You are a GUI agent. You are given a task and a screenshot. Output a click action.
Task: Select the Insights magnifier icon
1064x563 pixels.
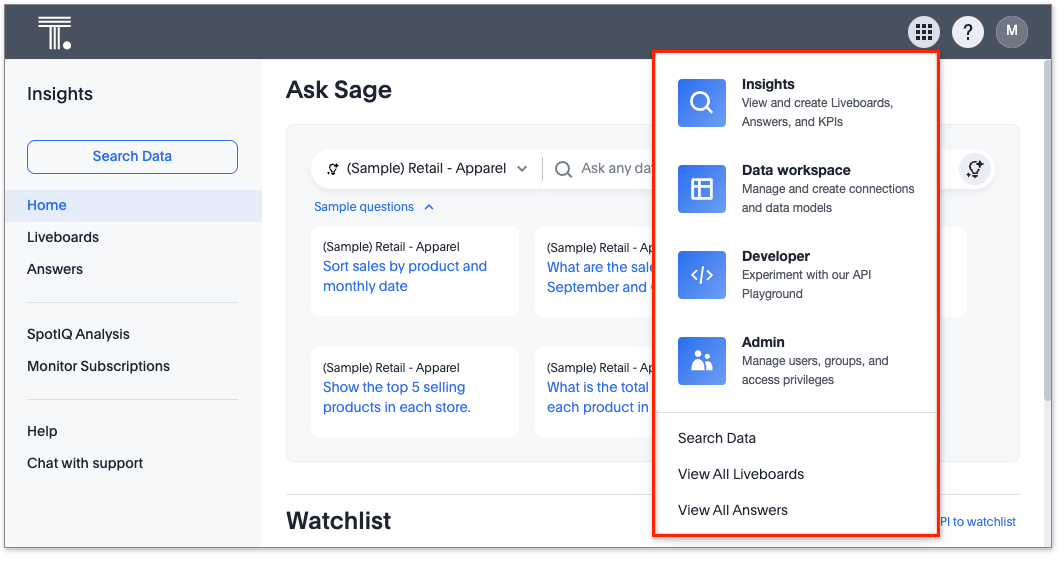click(702, 103)
